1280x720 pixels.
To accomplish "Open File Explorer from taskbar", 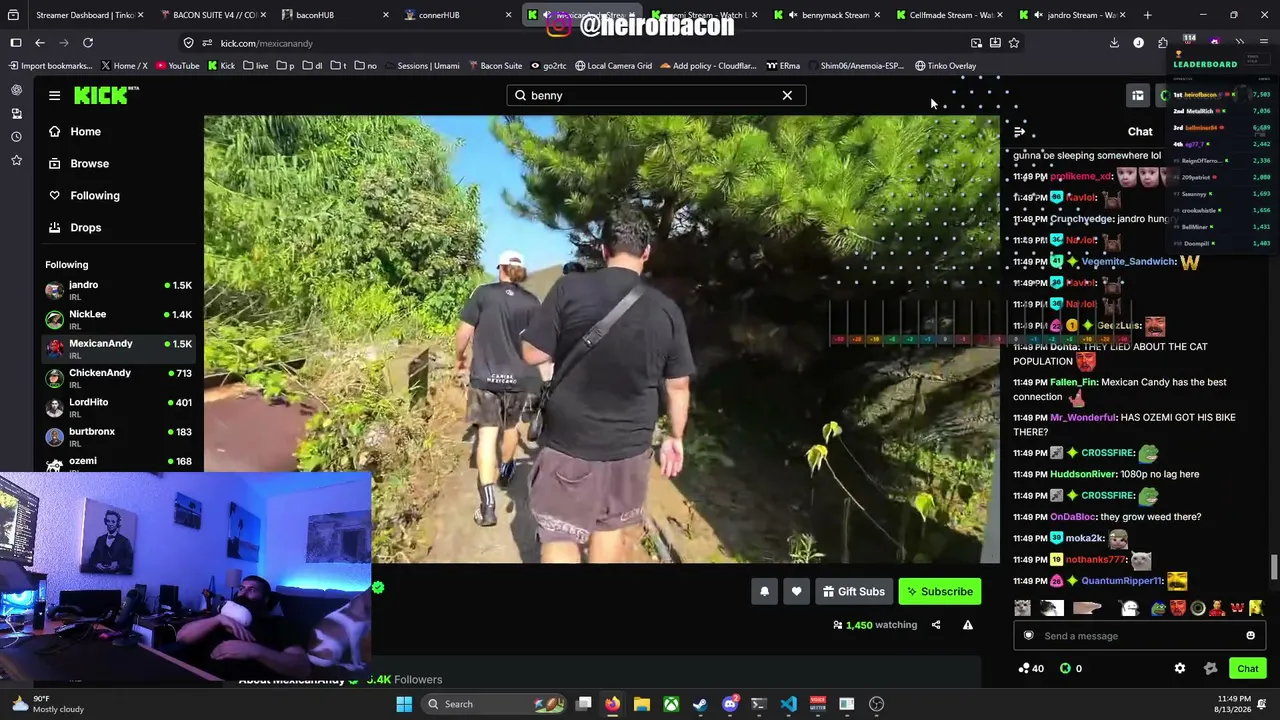I will [642, 704].
